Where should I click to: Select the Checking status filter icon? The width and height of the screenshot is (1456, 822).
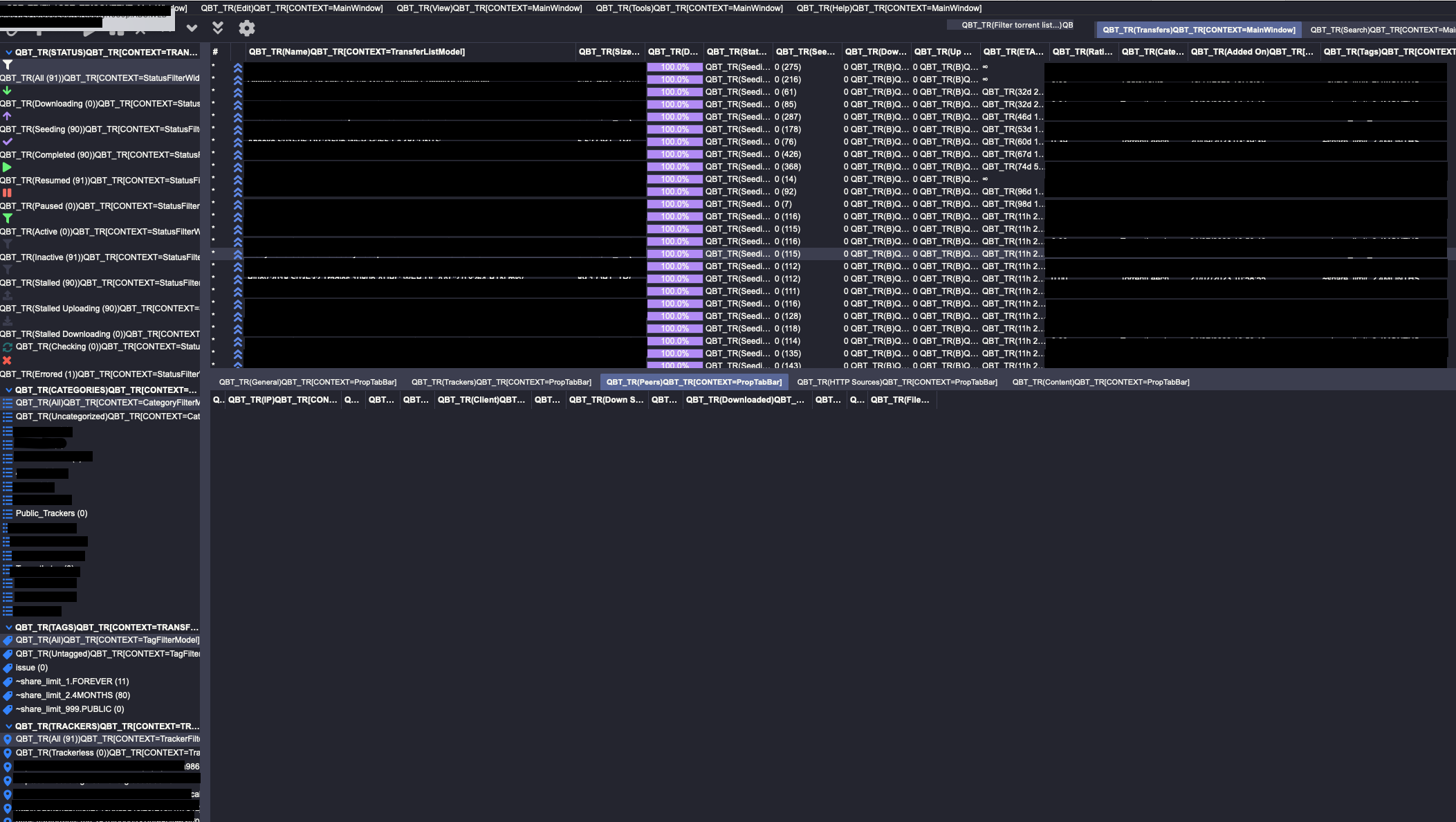pos(6,347)
